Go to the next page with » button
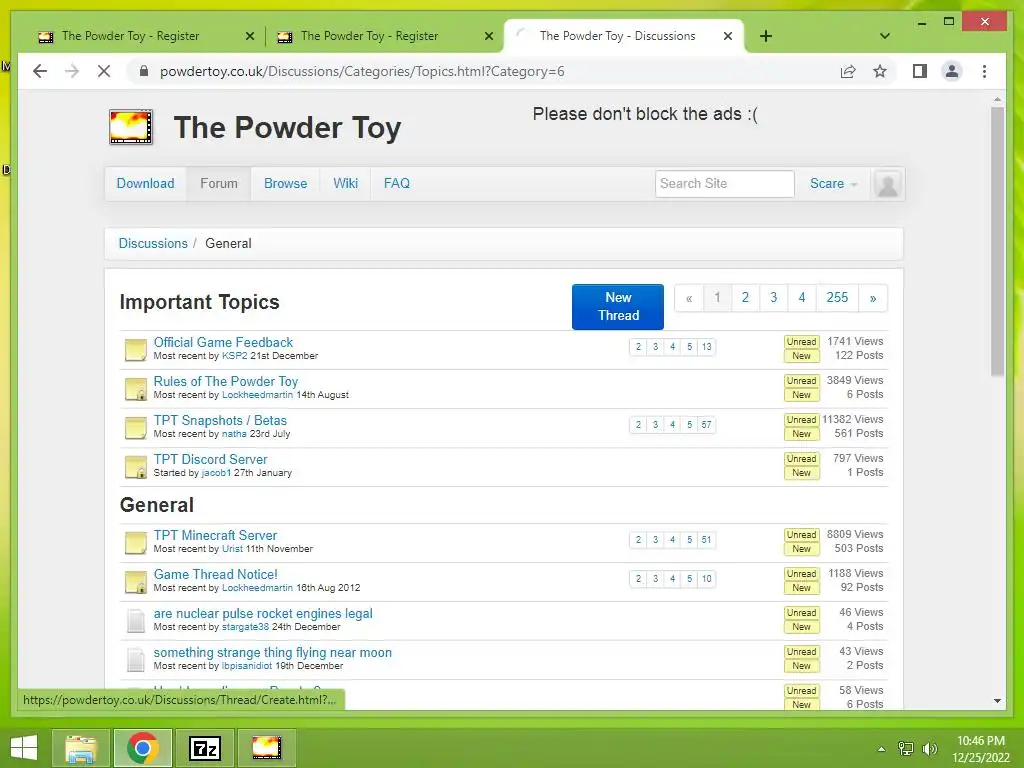This screenshot has width=1024, height=768. (873, 298)
